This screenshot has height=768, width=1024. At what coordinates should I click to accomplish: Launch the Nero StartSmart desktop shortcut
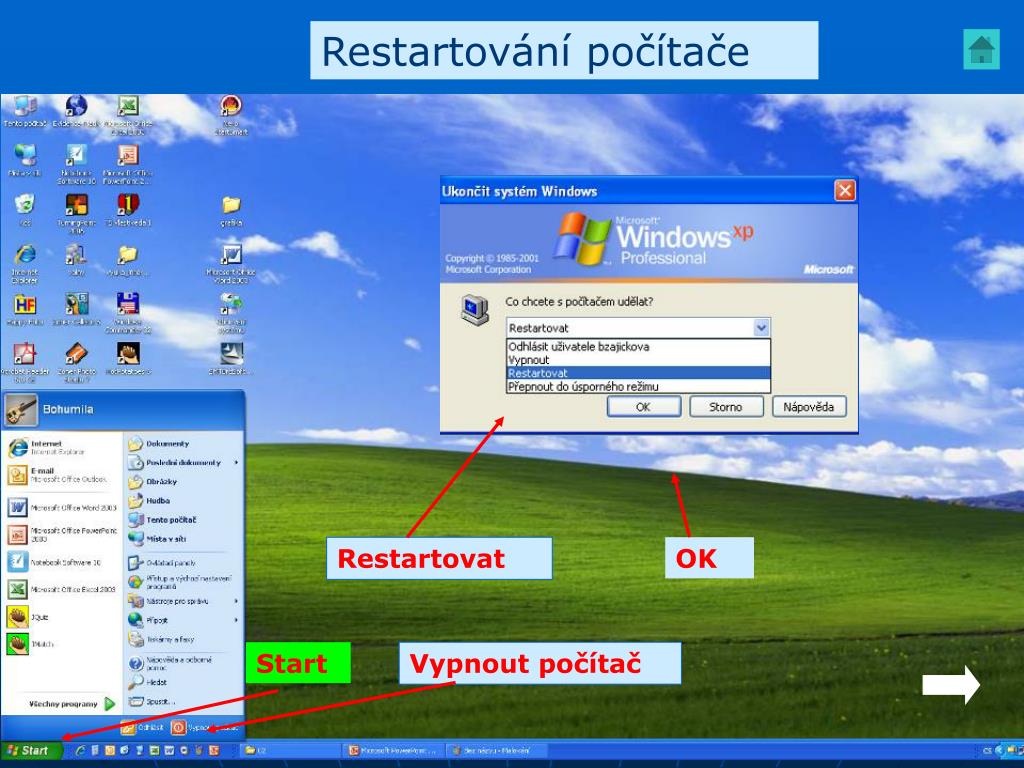pyautogui.click(x=231, y=112)
